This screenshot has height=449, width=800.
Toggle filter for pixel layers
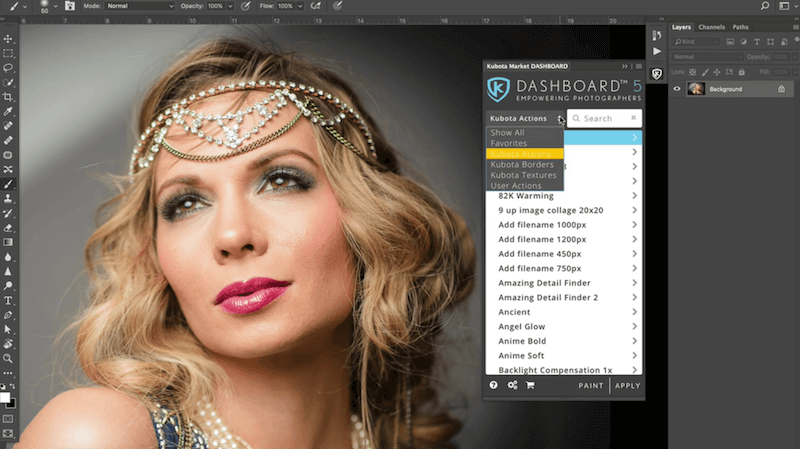coord(730,42)
